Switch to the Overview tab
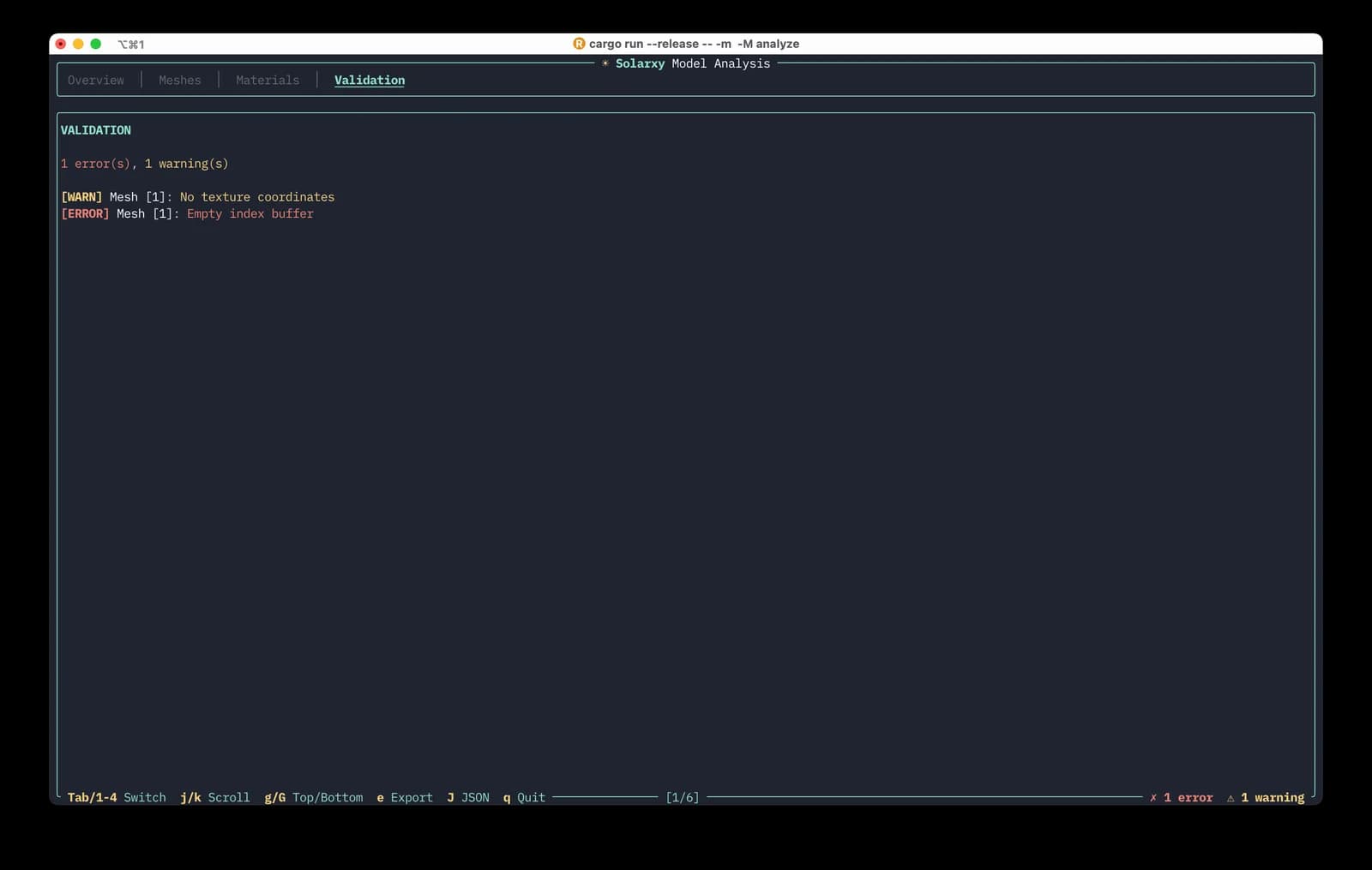1372x870 pixels. [95, 80]
